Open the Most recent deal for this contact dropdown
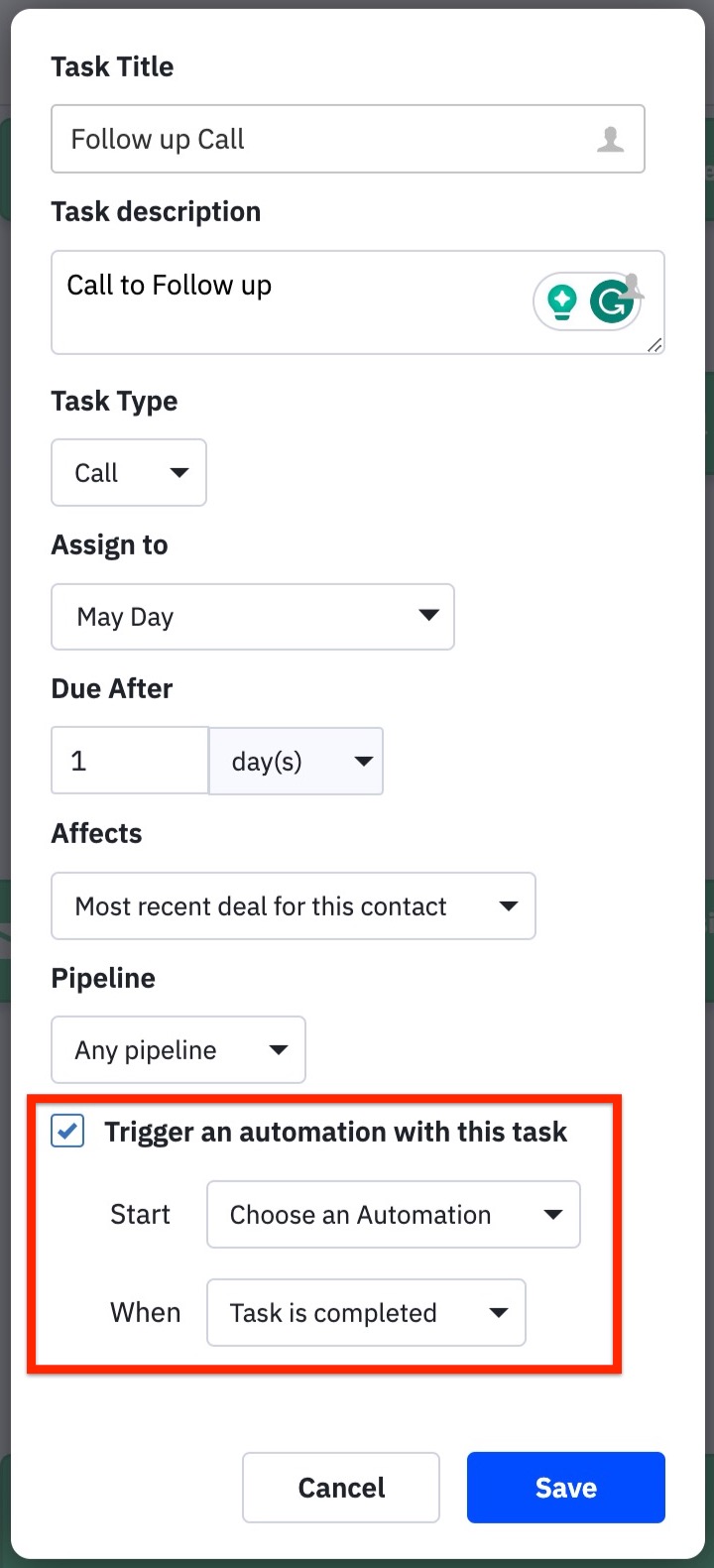This screenshot has width=714, height=1568. (293, 905)
